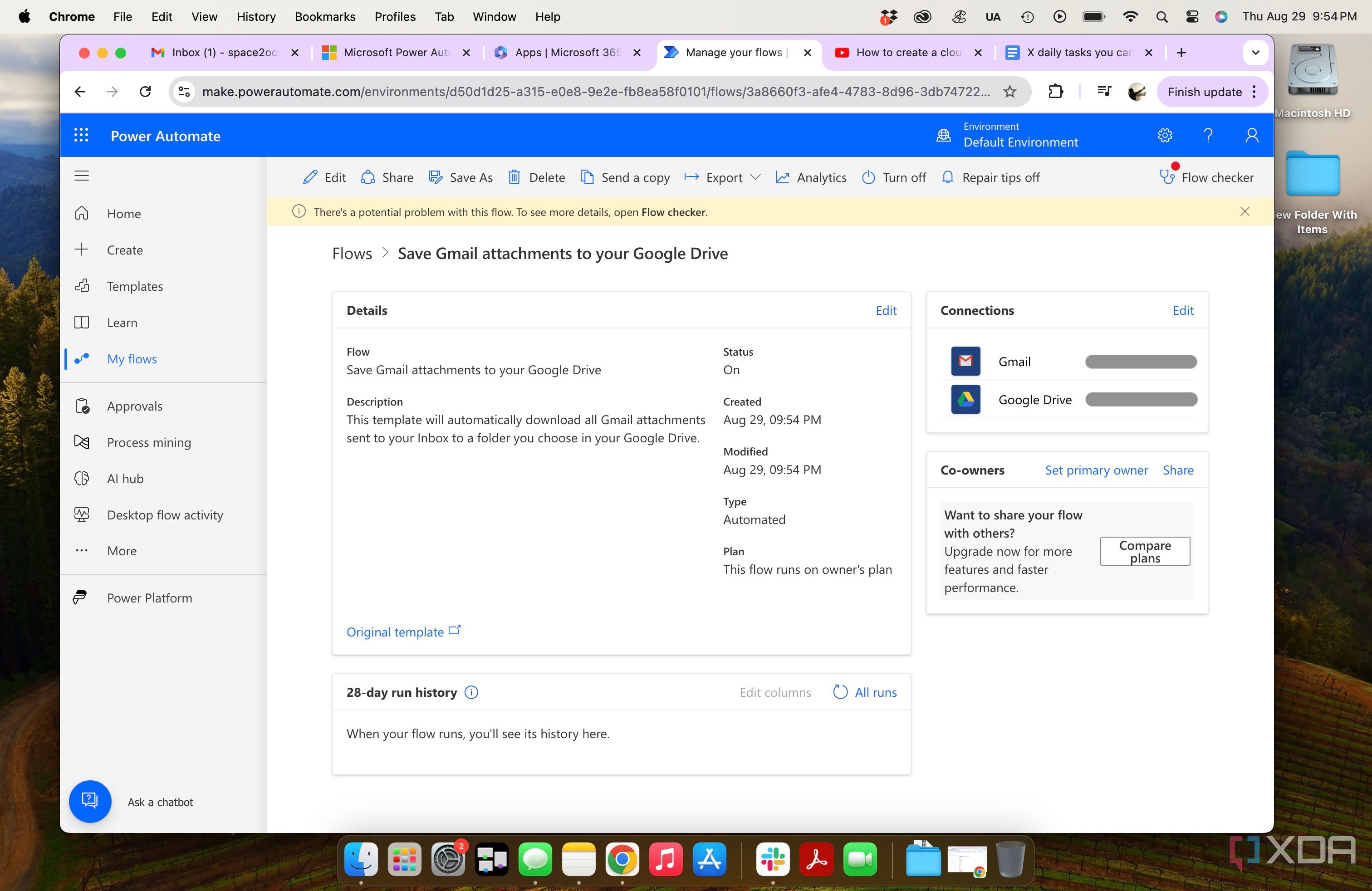Viewport: 1372px width, 891px height.
Task: Open Finder from the Dock
Action: click(x=361, y=859)
